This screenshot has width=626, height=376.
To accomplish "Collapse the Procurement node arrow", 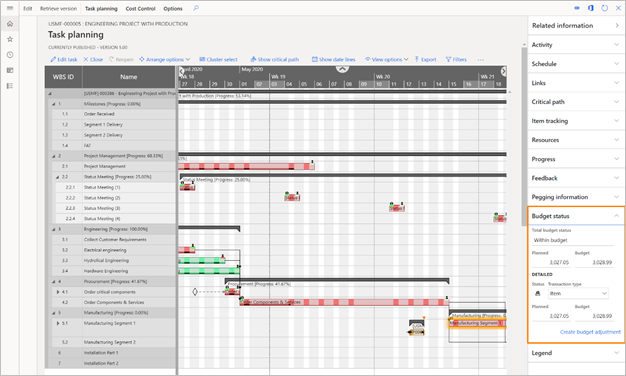I will click(54, 282).
